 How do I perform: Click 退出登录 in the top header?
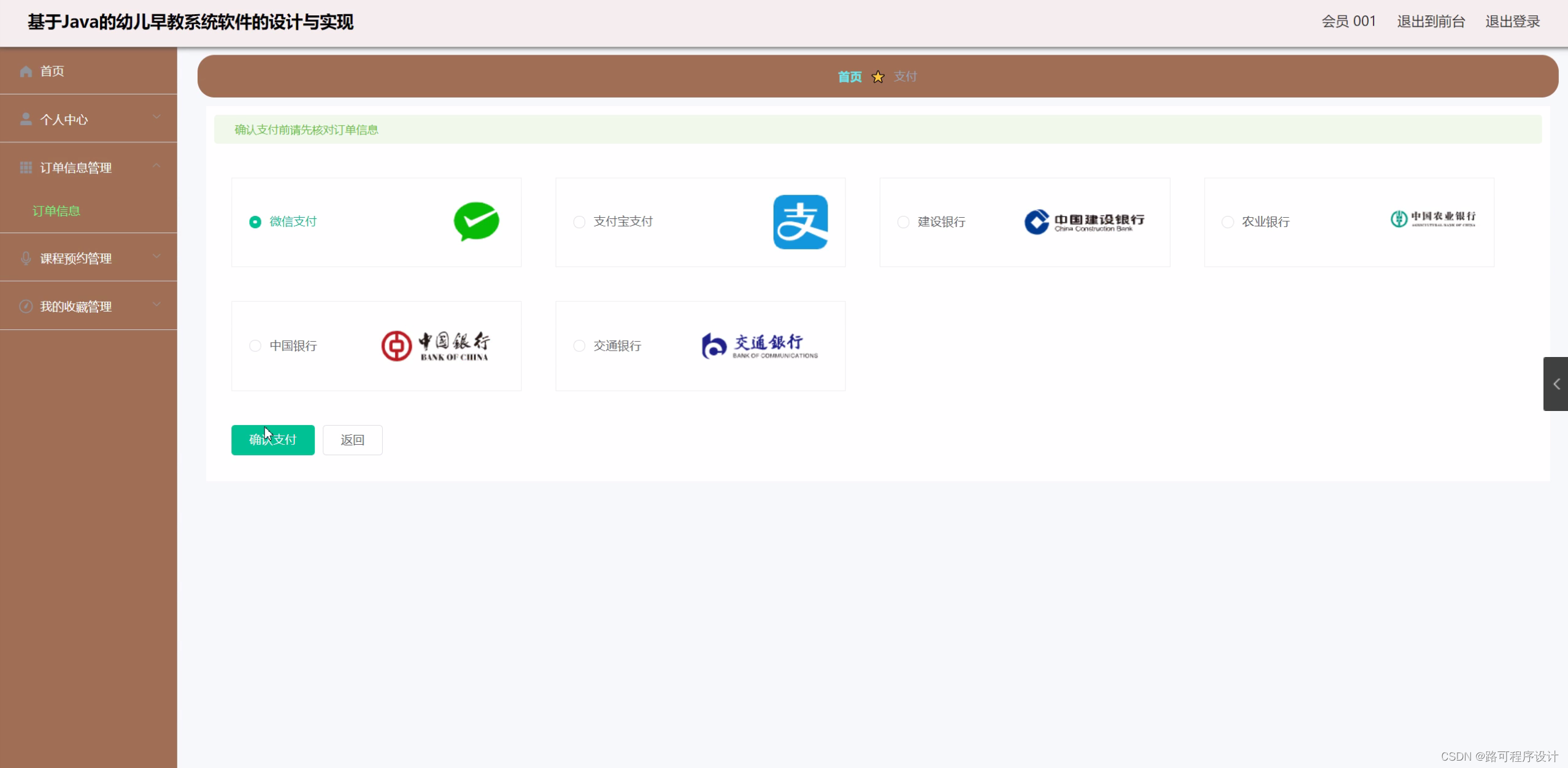1512,21
